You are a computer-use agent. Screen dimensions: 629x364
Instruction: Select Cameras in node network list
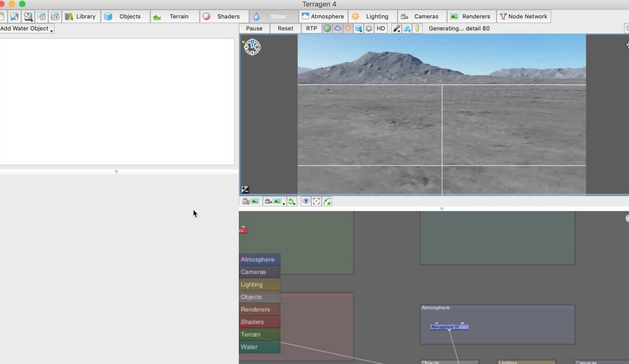click(x=260, y=272)
